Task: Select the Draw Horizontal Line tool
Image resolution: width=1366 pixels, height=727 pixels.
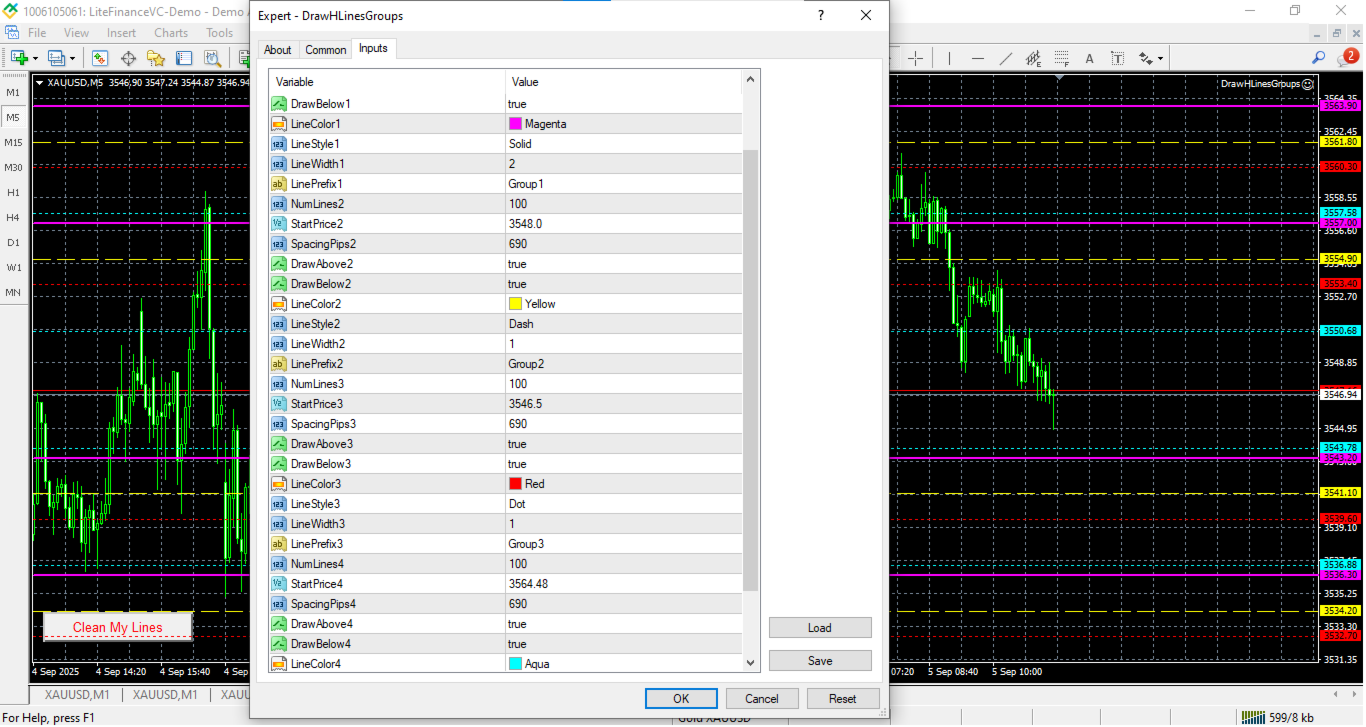Action: [977, 58]
